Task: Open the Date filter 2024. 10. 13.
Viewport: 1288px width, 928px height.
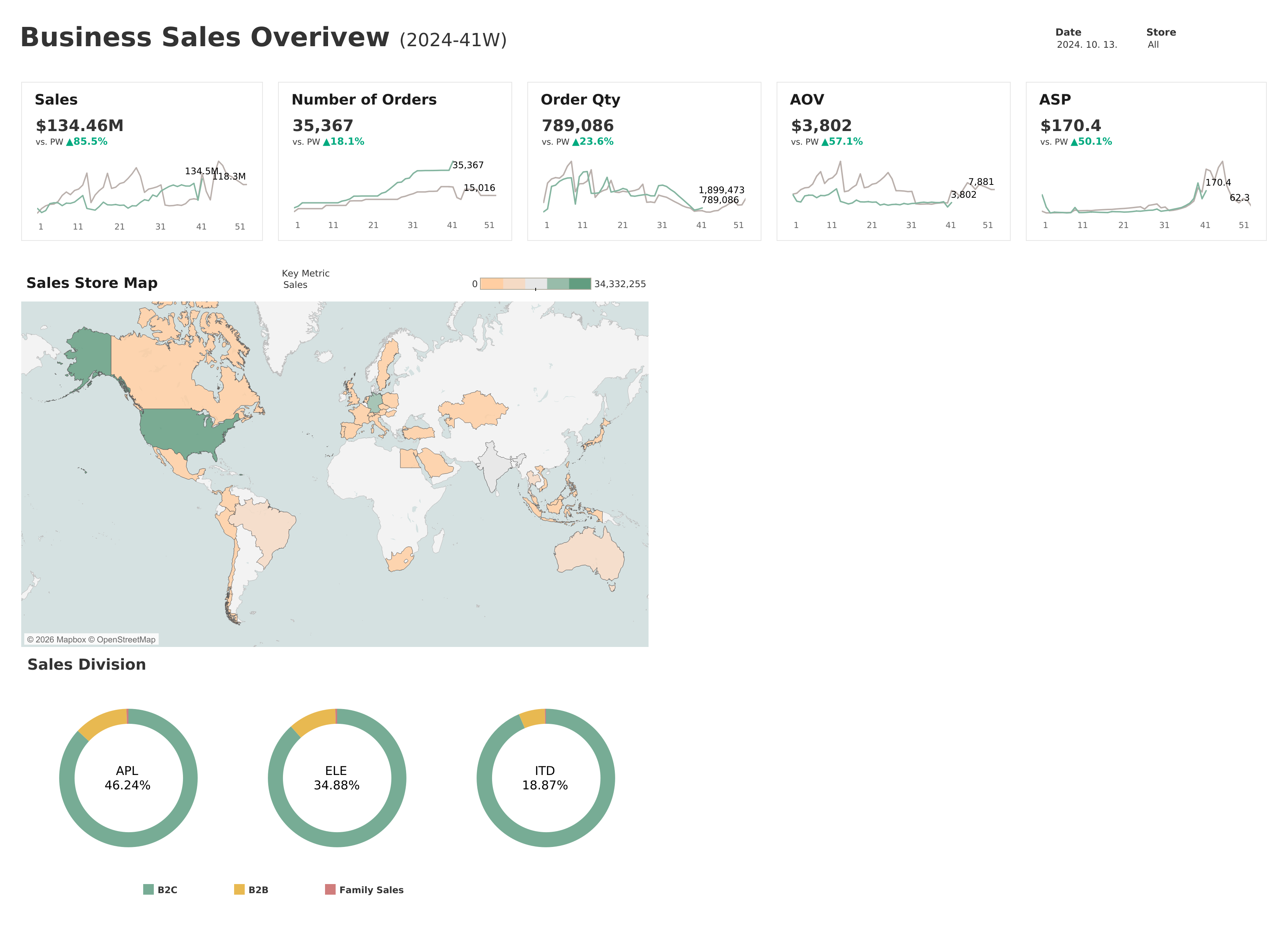Action: [1086, 44]
